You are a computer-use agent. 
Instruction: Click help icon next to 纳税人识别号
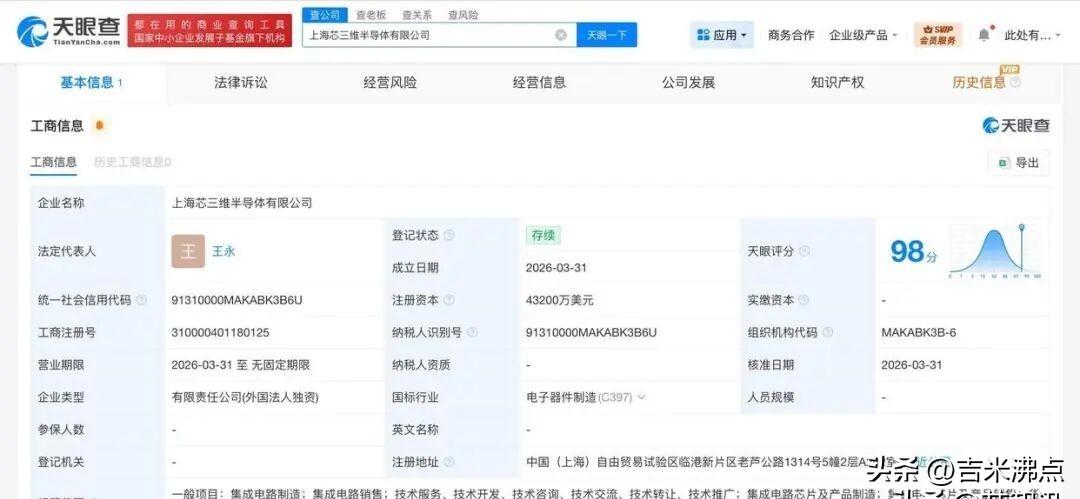click(472, 333)
